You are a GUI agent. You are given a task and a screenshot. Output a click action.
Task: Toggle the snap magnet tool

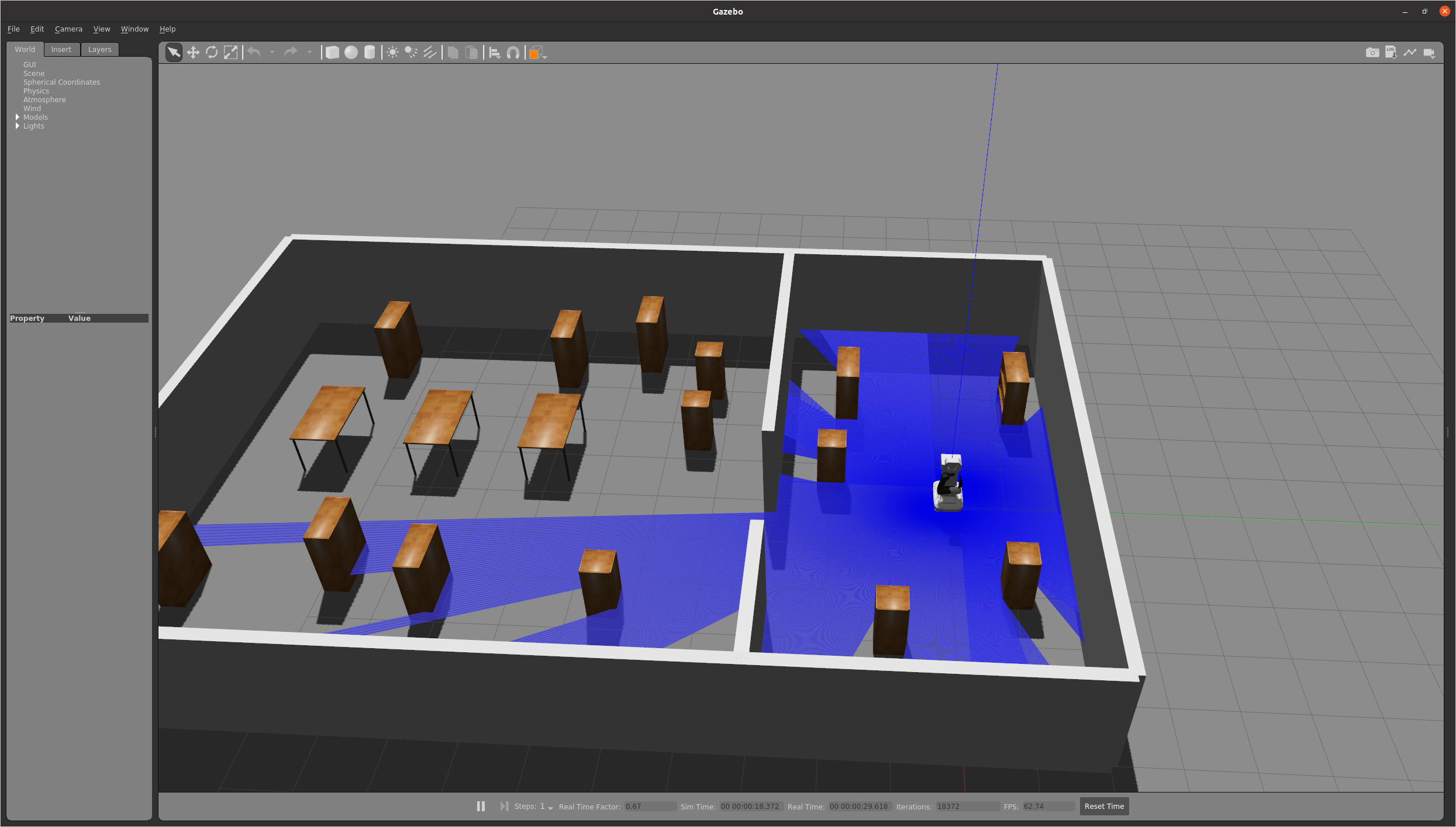(513, 53)
